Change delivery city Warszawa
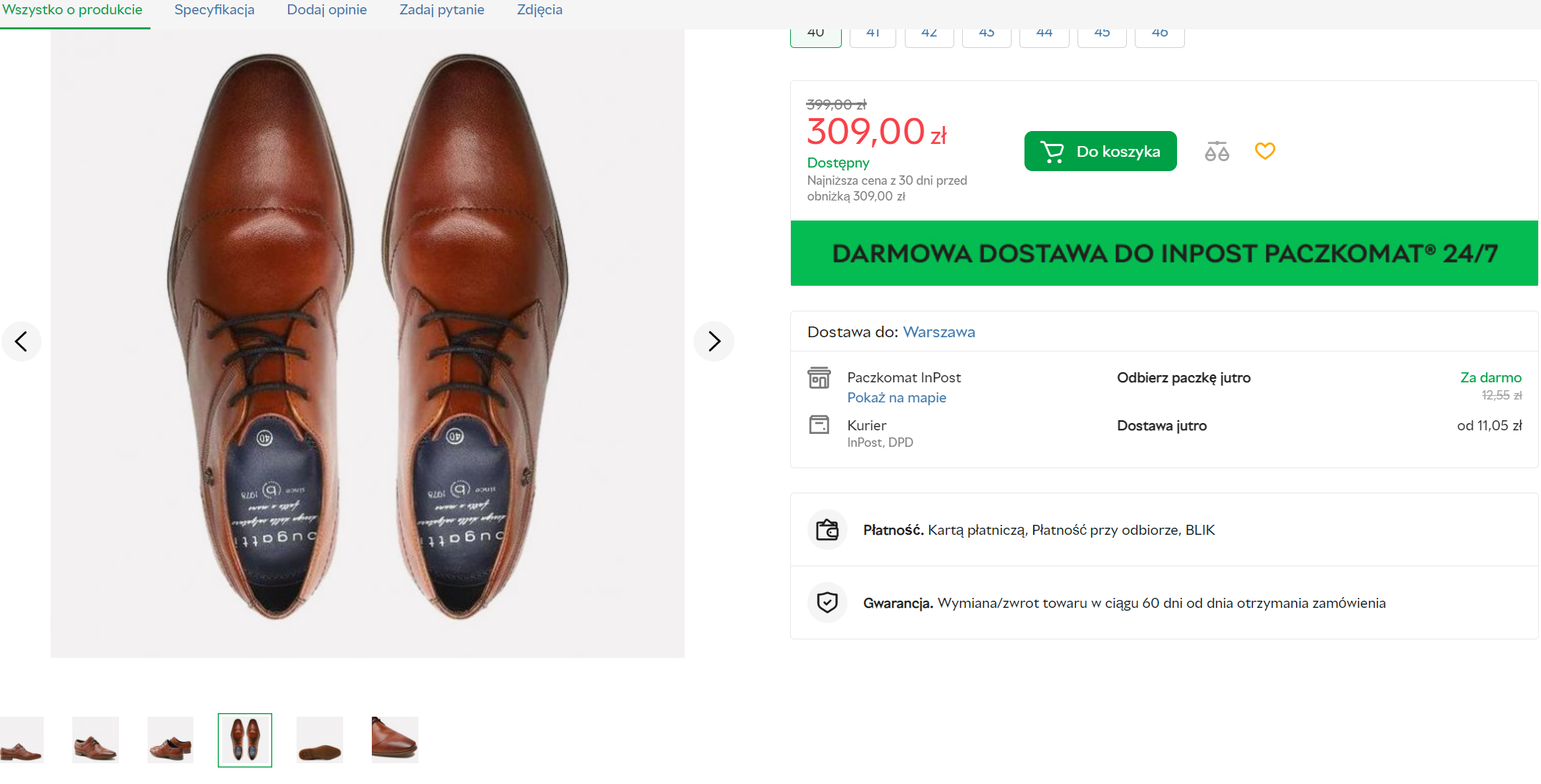The image size is (1541, 784). 938,332
